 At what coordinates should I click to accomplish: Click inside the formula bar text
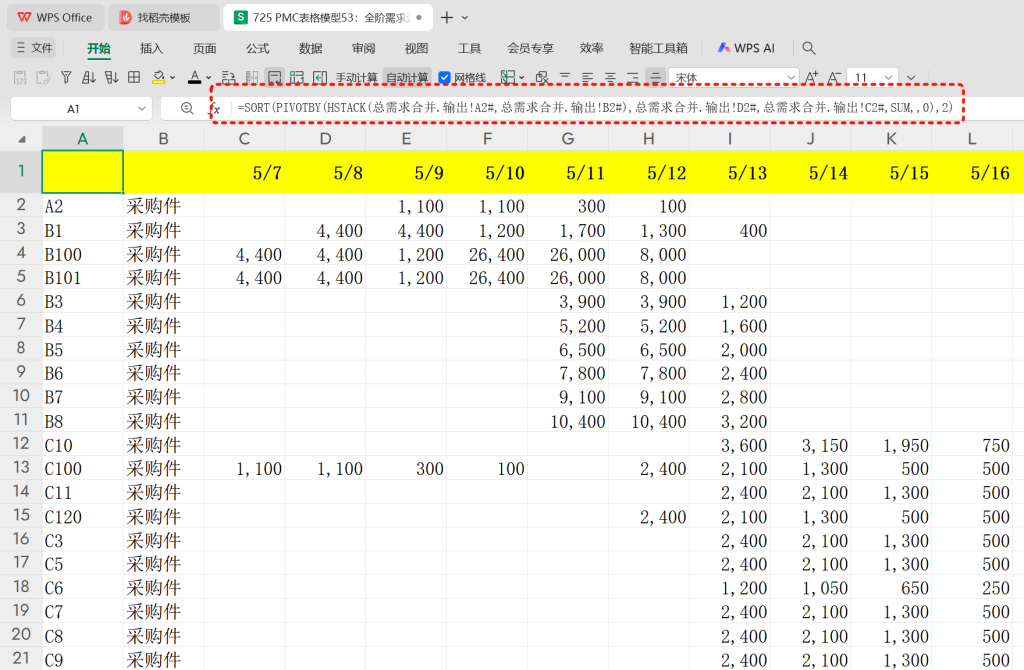pyautogui.click(x=594, y=108)
